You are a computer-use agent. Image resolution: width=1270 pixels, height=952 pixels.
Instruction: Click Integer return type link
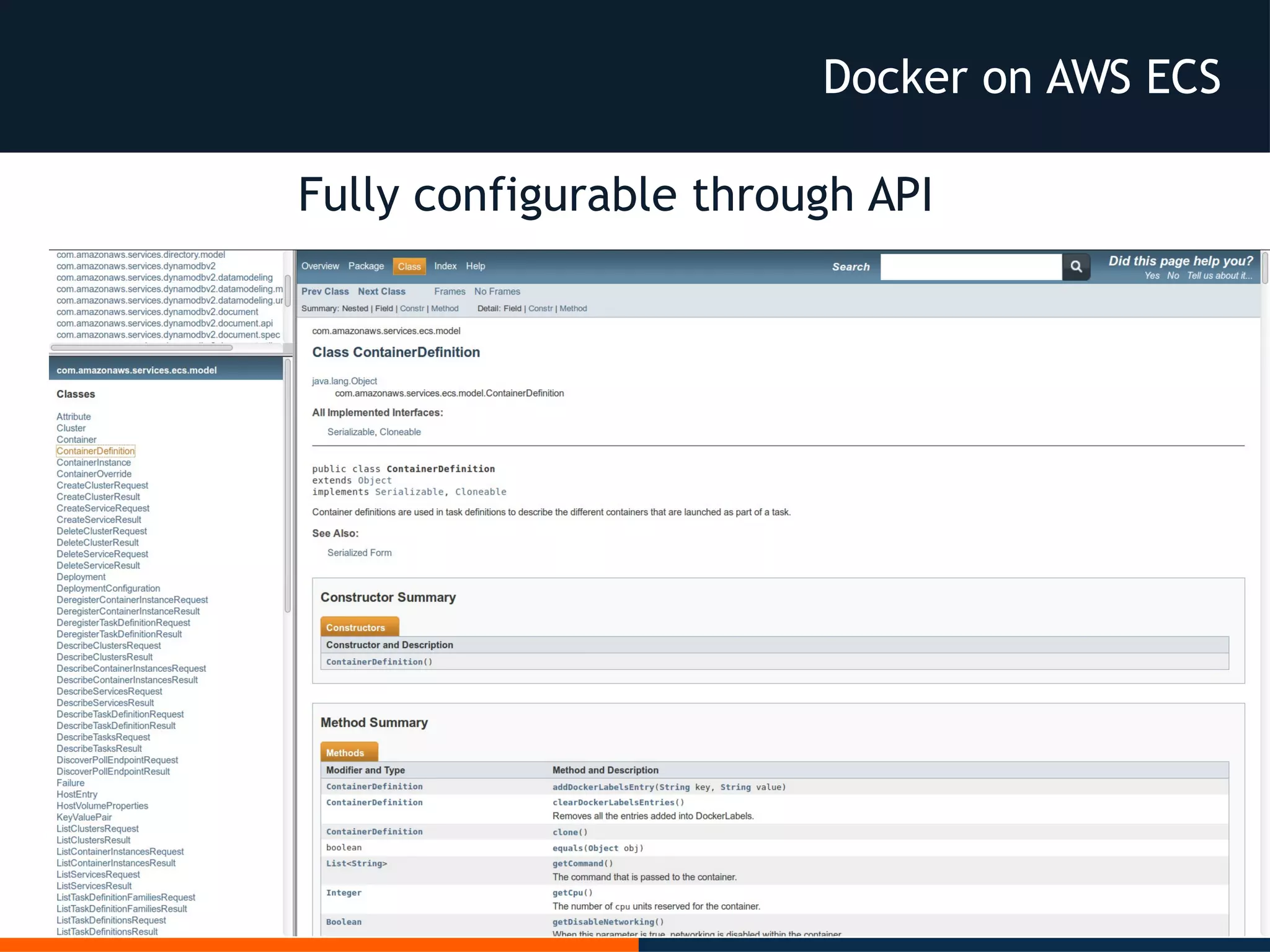coord(344,893)
